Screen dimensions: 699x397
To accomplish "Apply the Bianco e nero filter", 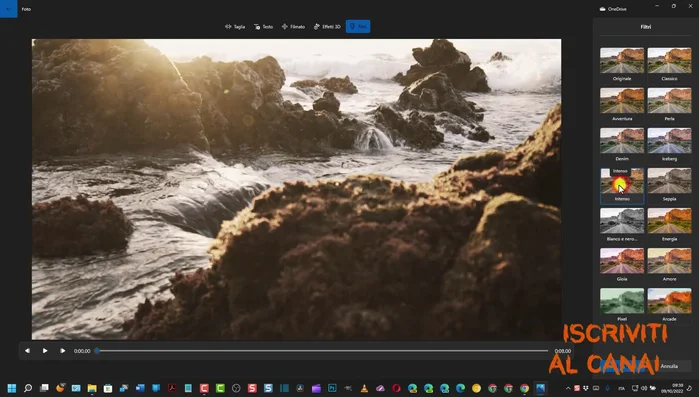I will (x=622, y=221).
